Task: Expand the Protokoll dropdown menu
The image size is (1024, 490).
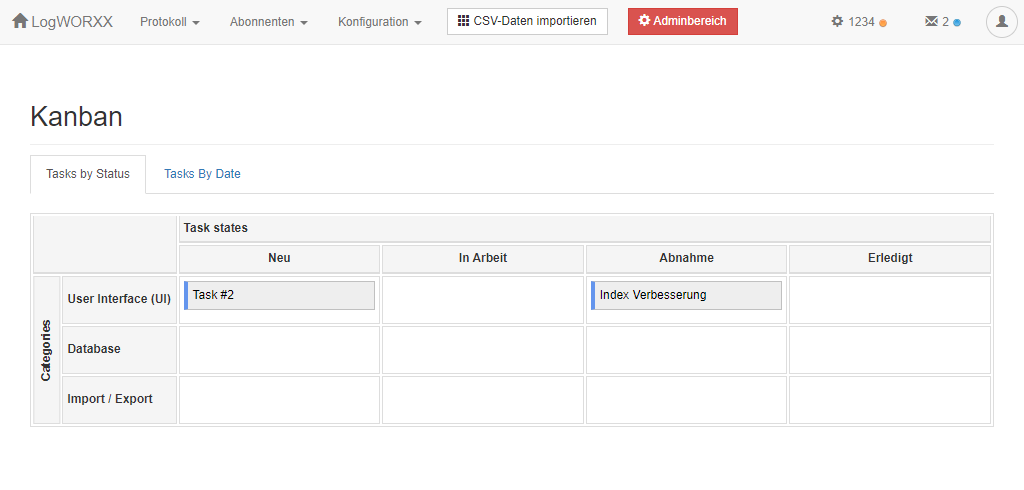Action: pyautogui.click(x=170, y=22)
